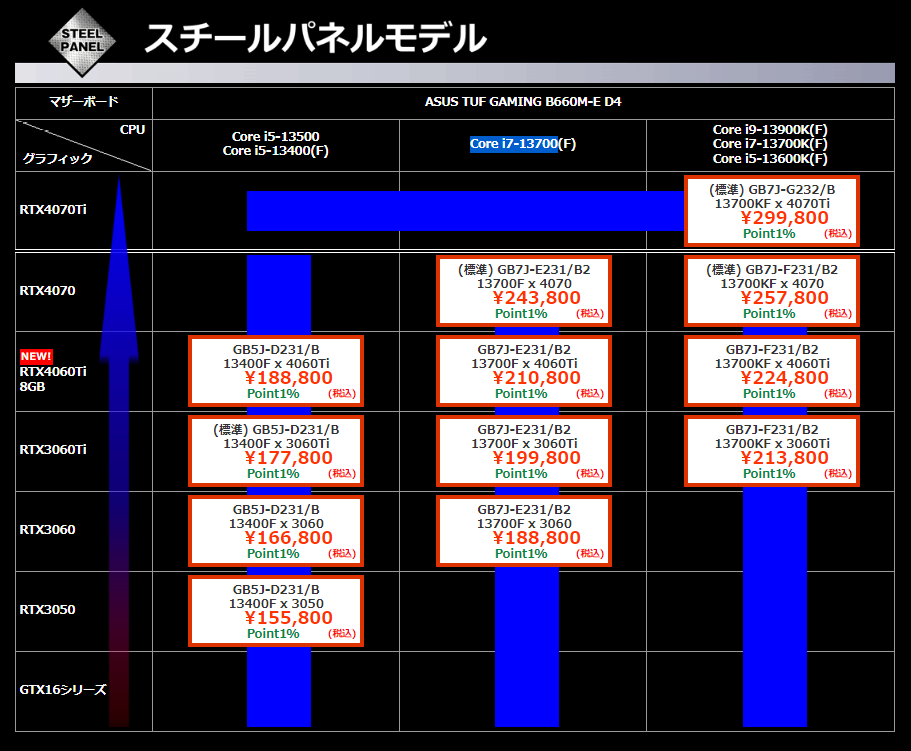The image size is (911, 751).
Task: Click the CPU label in corner cell
Action: [132, 130]
